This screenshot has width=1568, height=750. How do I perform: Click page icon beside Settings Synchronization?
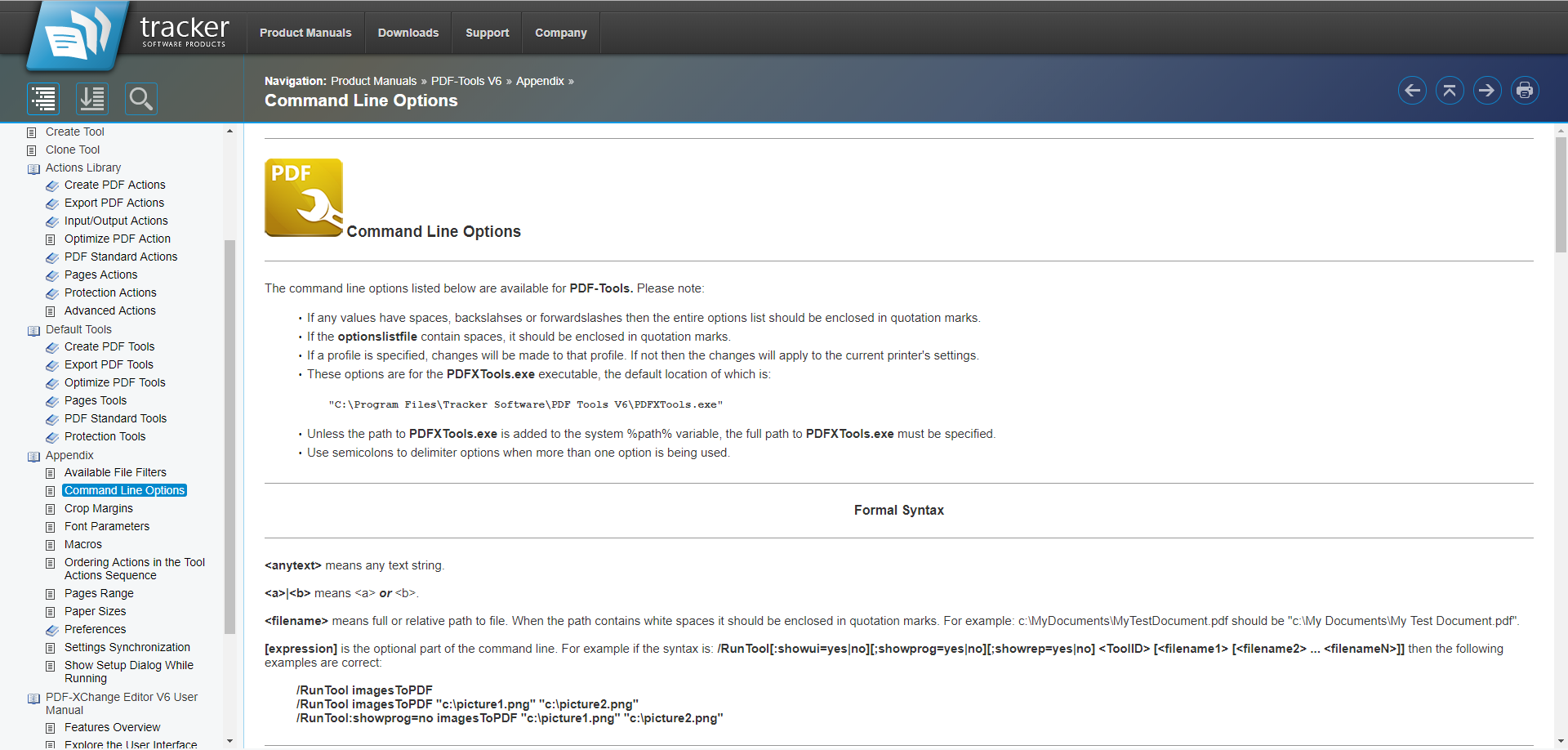coord(51,648)
